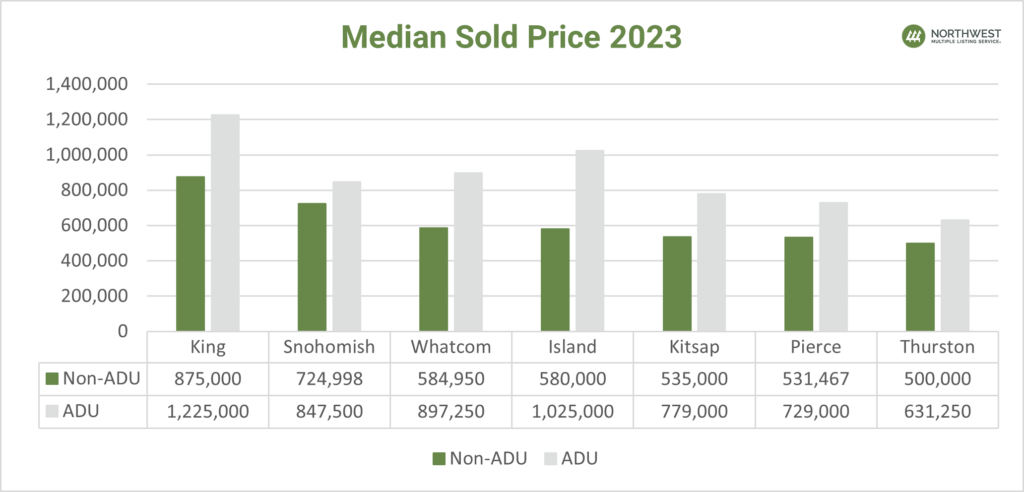The image size is (1024, 492).
Task: Click the 1,025,000 Island ADU cell
Action: pyautogui.click(x=572, y=411)
